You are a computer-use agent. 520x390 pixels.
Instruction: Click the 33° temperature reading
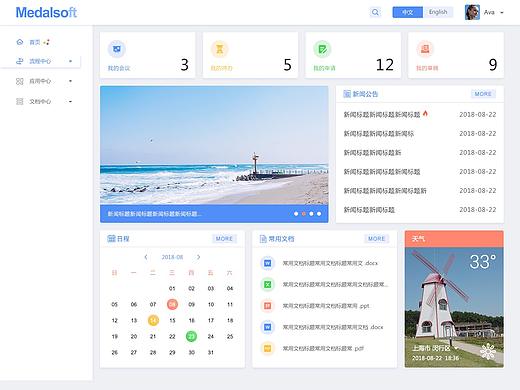point(483,262)
